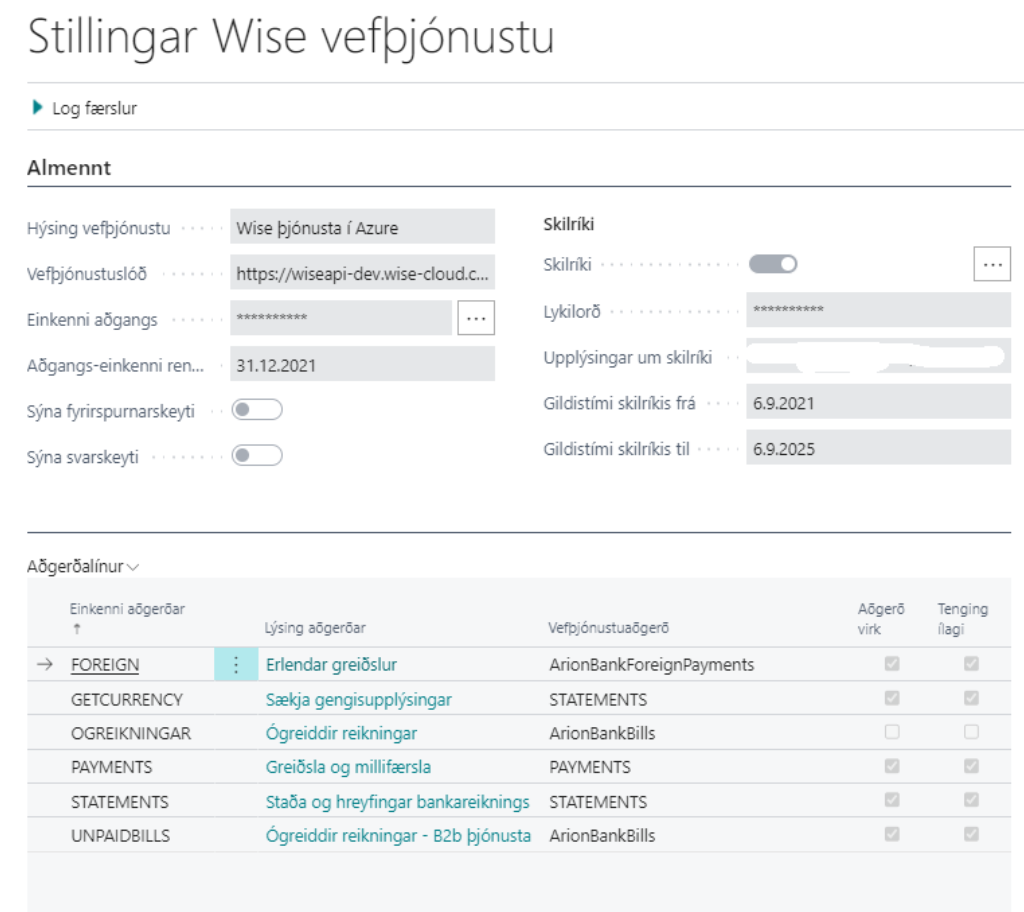Select the Hýsing vefþjónustu field

[362, 227]
